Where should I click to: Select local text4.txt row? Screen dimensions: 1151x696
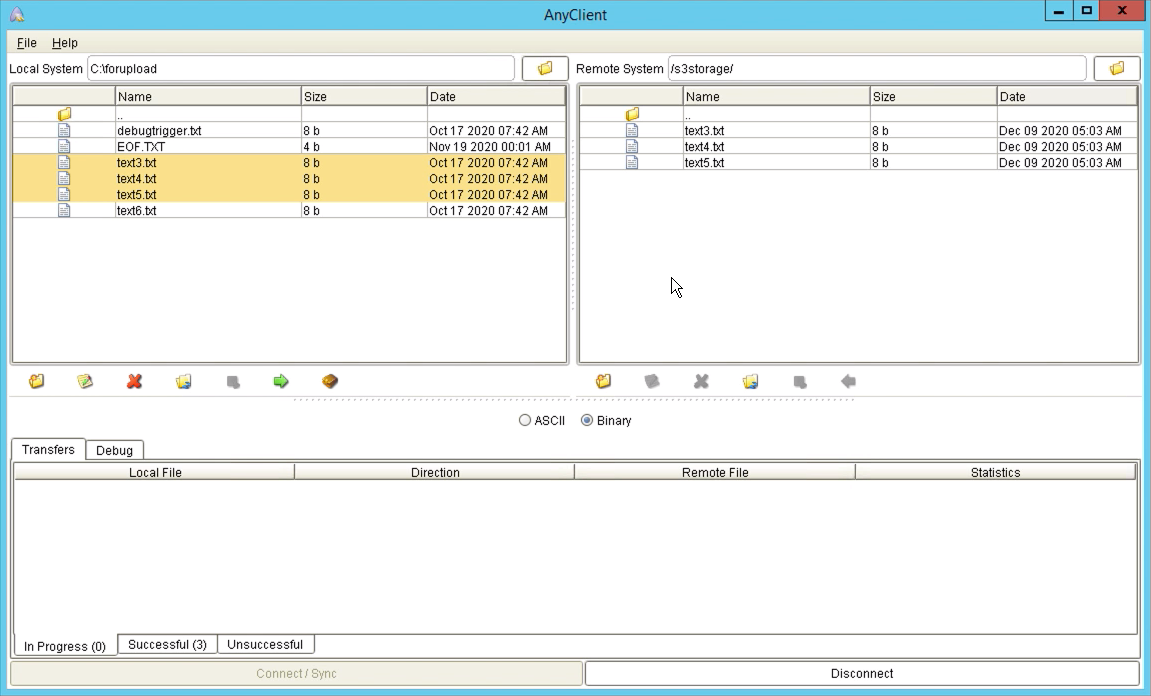click(x=289, y=178)
